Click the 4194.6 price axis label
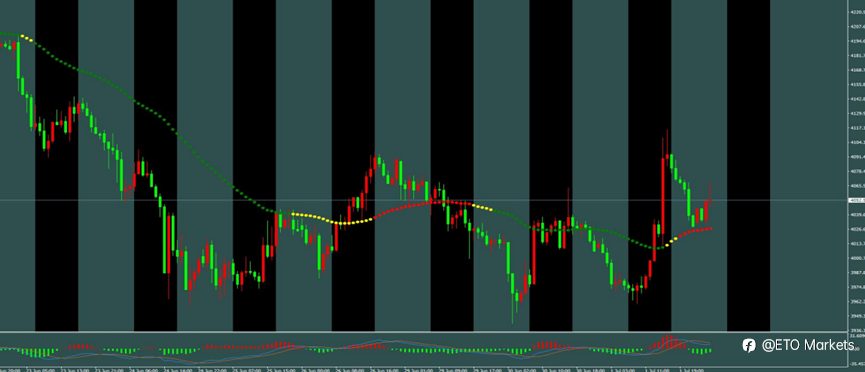The height and width of the screenshot is (372, 865). pyautogui.click(x=858, y=41)
